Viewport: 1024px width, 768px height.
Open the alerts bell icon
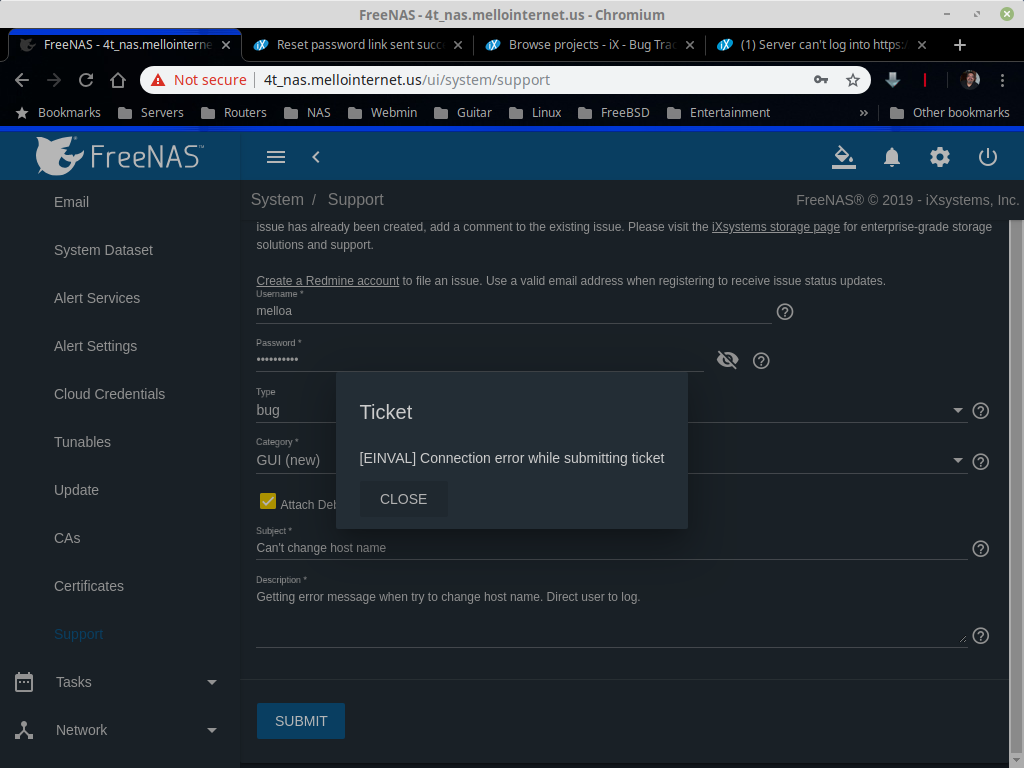click(x=891, y=157)
